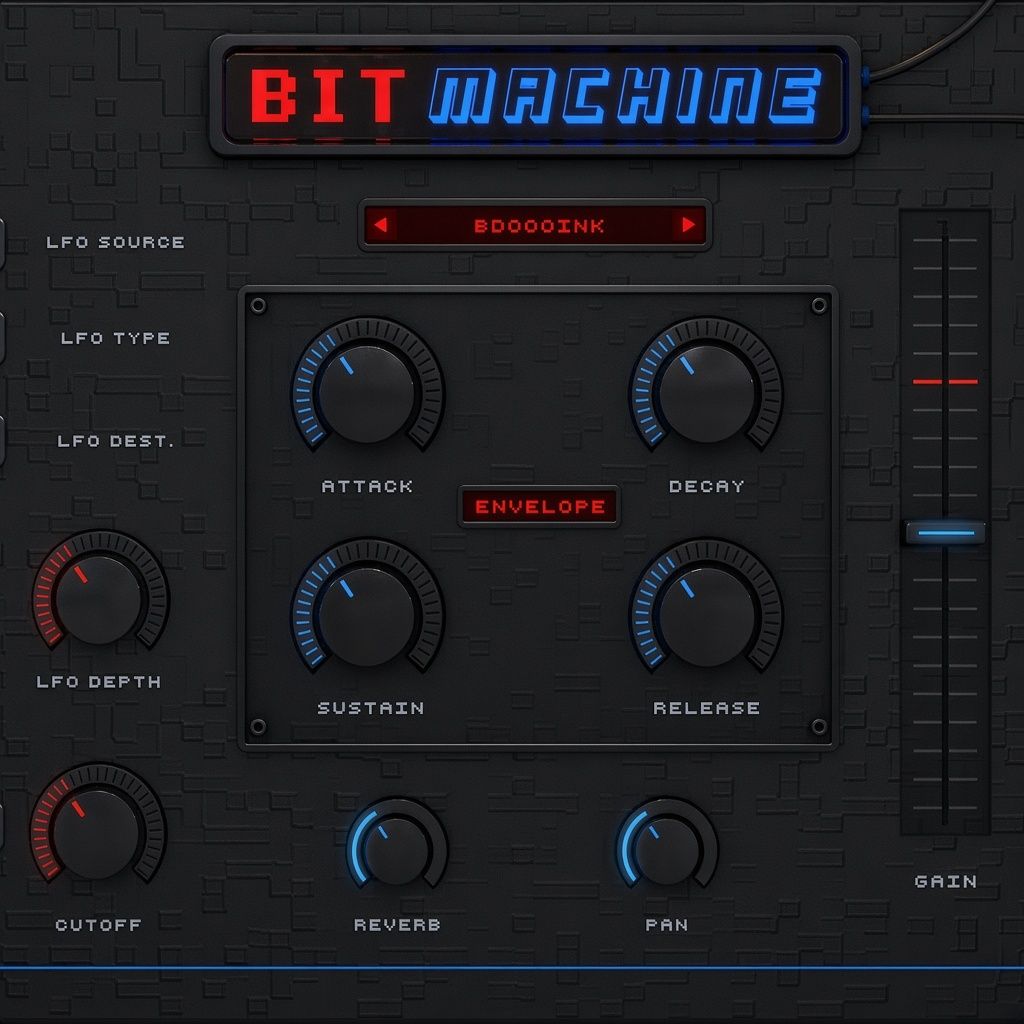
Task: Click the Decay knob
Action: pos(707,394)
